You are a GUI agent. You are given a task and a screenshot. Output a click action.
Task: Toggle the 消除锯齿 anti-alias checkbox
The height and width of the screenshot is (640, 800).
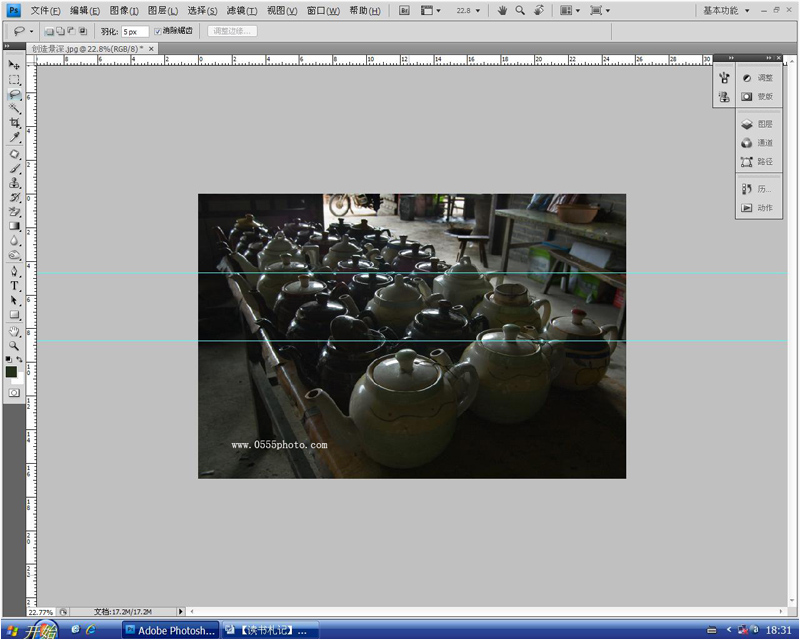(x=158, y=31)
